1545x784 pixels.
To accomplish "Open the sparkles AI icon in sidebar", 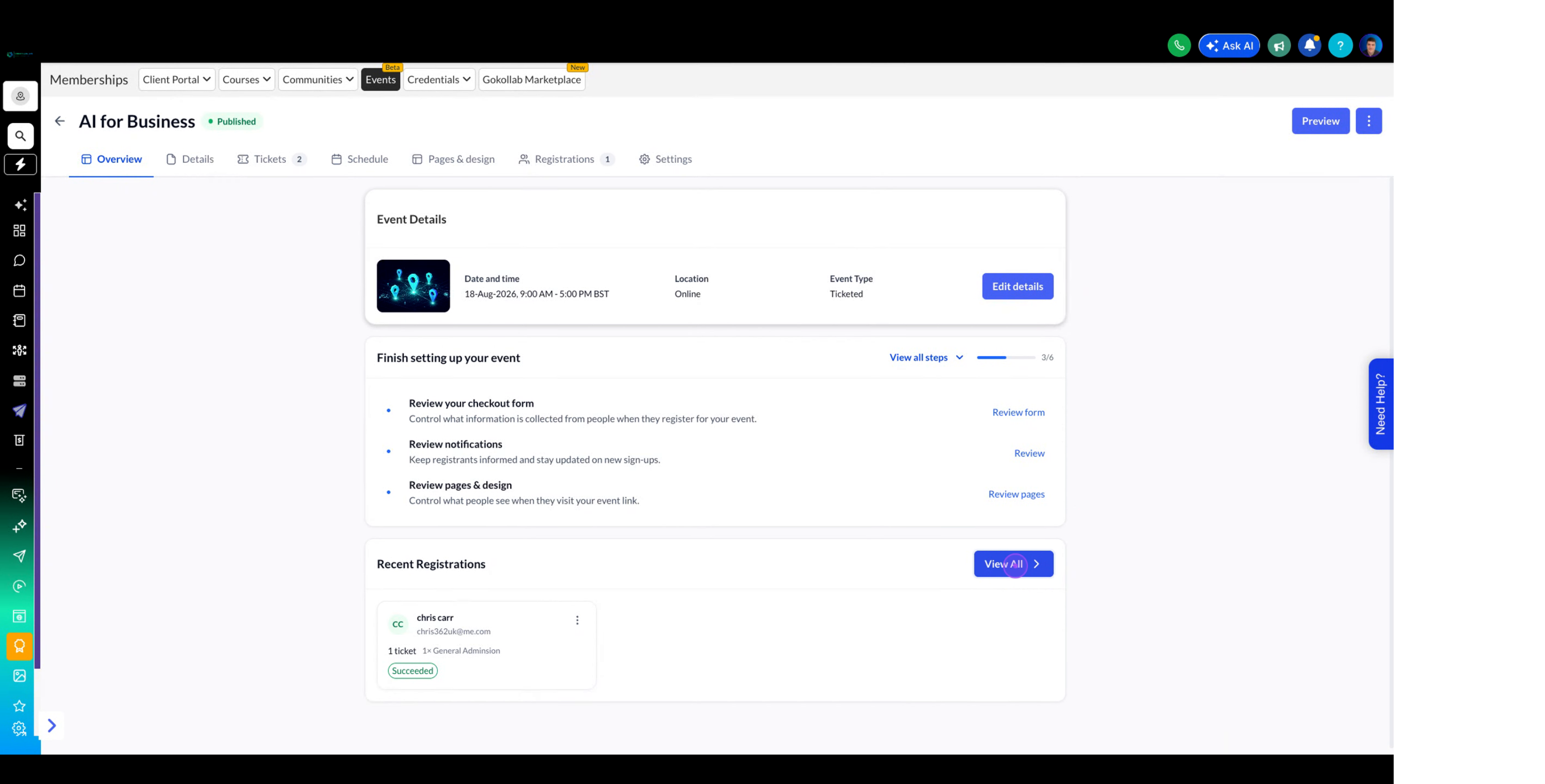I will (20, 205).
